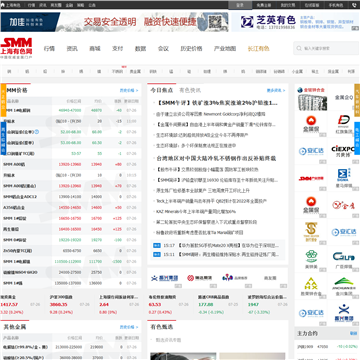Screen dimensions: 360x360
Task: Click 历史价格 > link in SMM价格 panel
Action: pos(129,90)
